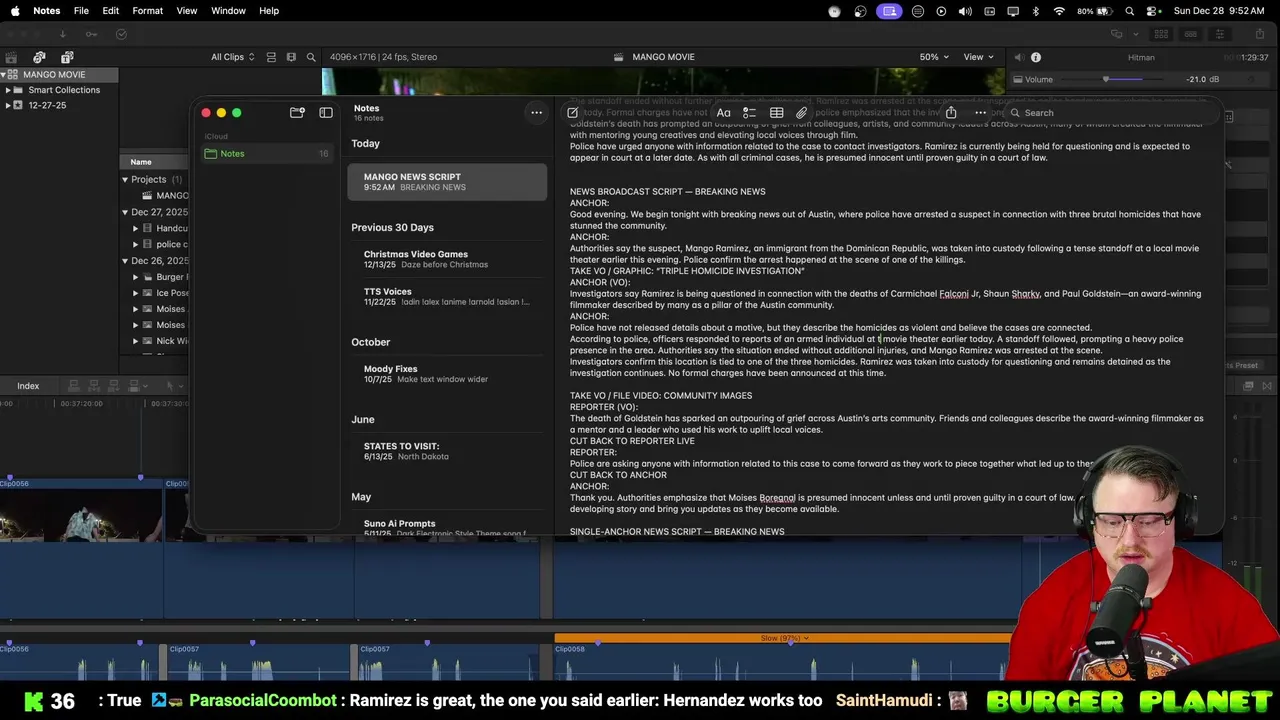This screenshot has width=1280, height=720.
Task: Open background tasks checkmark icon
Action: click(121, 34)
